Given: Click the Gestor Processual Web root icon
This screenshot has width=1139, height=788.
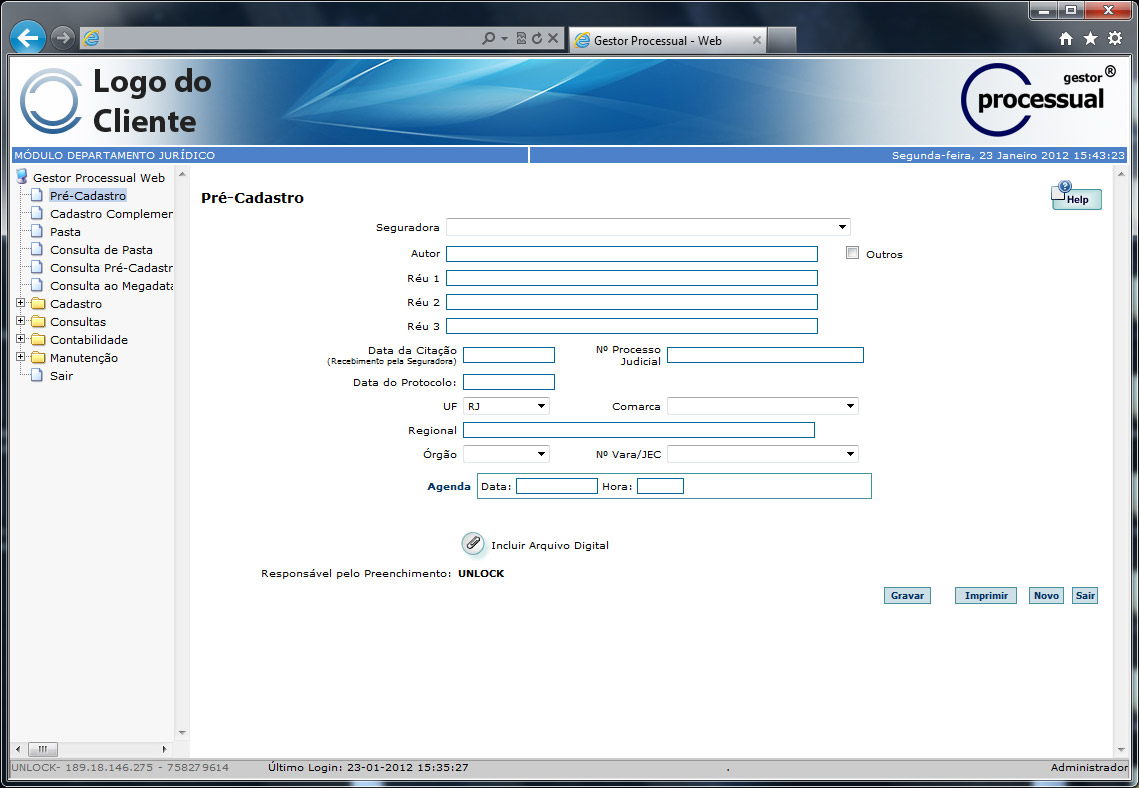Looking at the screenshot, I should (x=22, y=177).
